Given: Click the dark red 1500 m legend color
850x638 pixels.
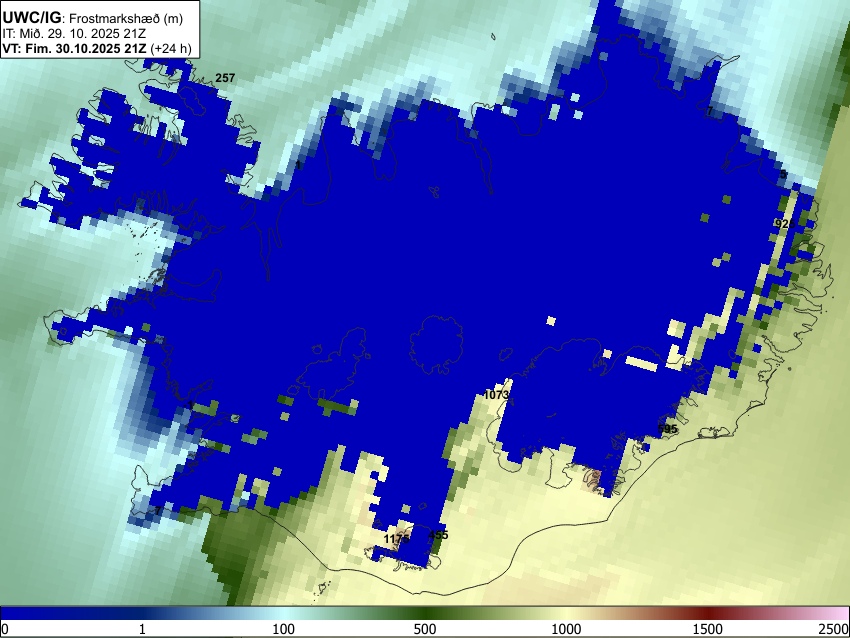Looking at the screenshot, I should 707,613.
